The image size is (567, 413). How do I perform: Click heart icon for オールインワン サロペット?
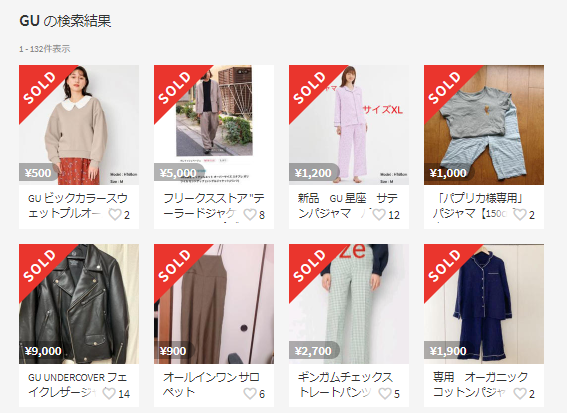pyautogui.click(x=250, y=393)
